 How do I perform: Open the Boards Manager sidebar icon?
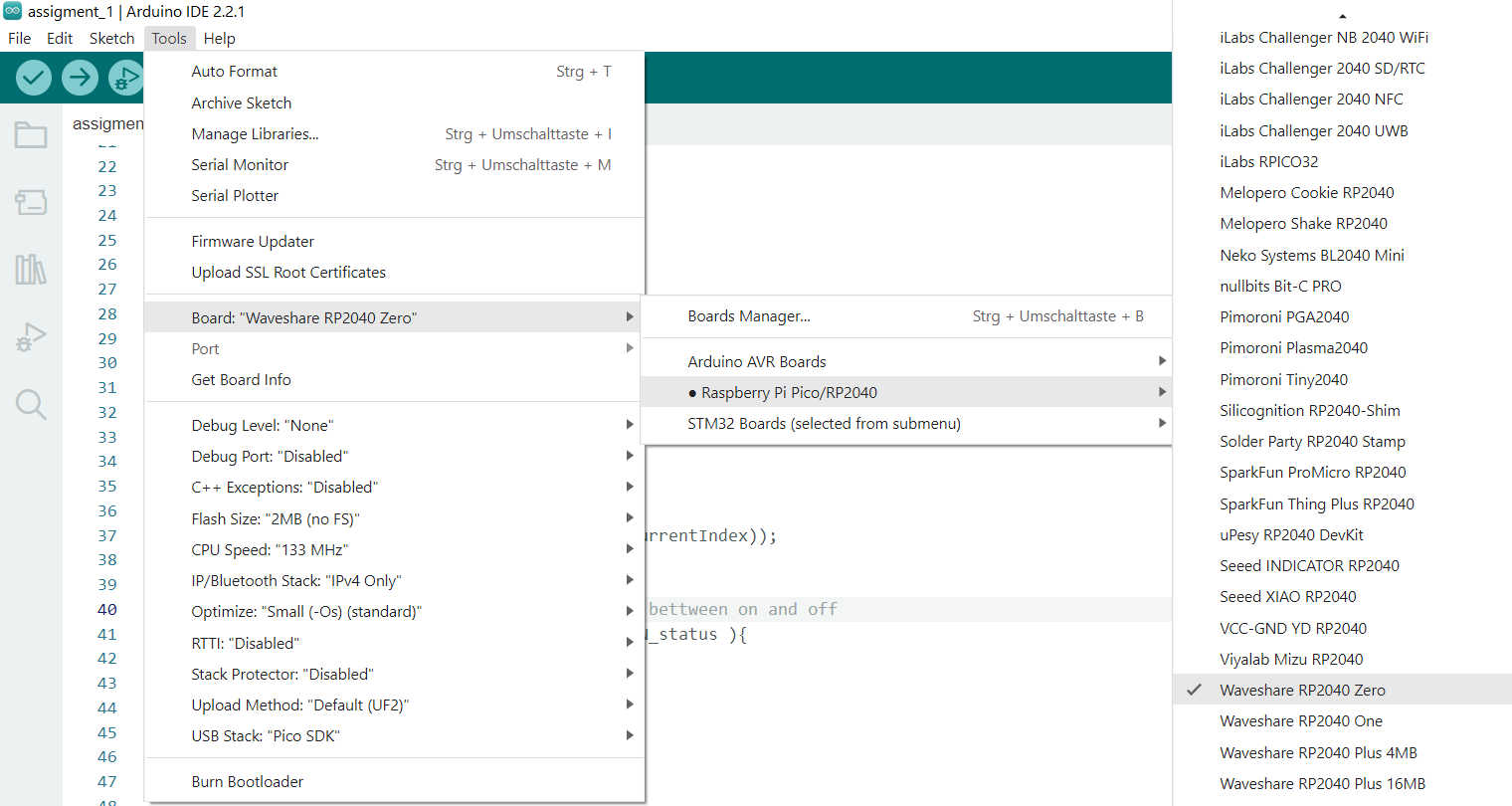[31, 203]
